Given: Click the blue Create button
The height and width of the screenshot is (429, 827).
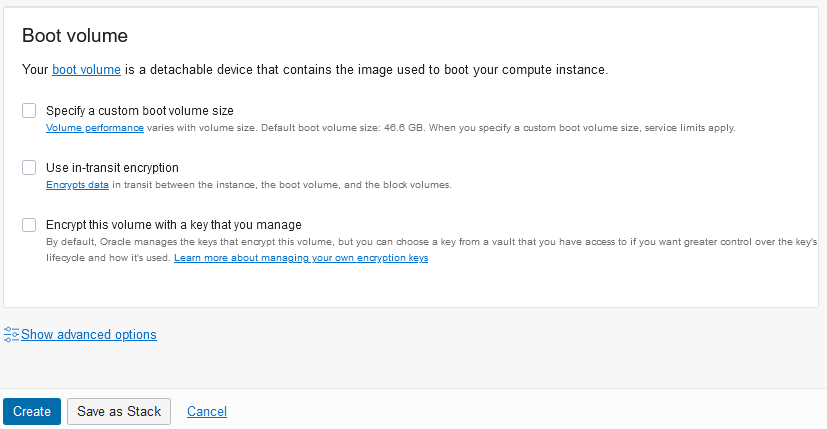Looking at the screenshot, I should click(x=32, y=412).
